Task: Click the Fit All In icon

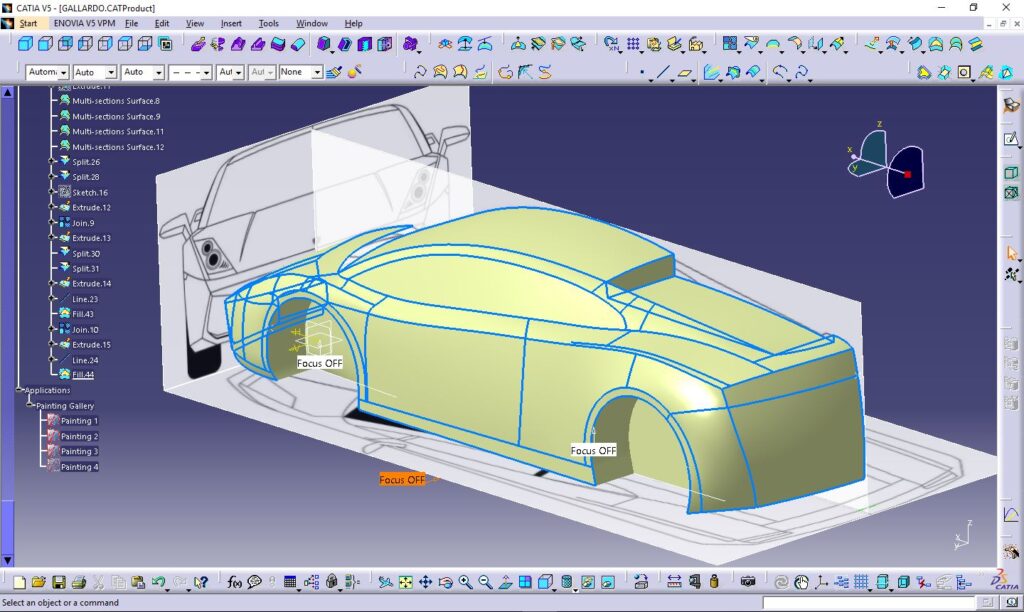Action: [x=405, y=582]
